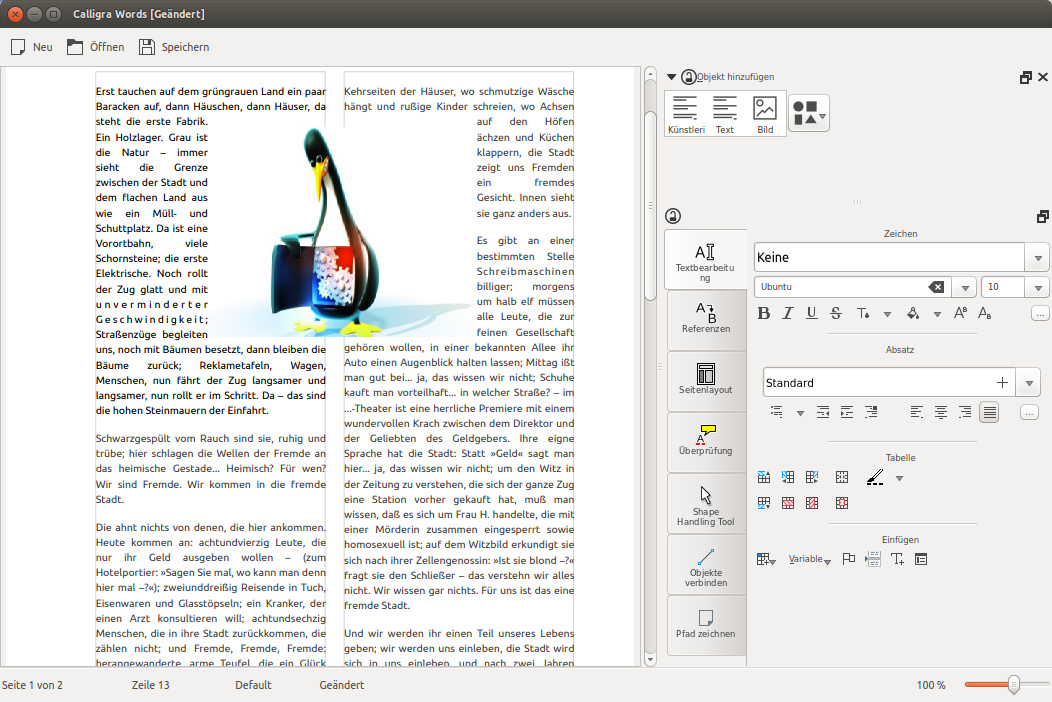Click the superscript icon
1052x702 pixels.
coord(961,313)
